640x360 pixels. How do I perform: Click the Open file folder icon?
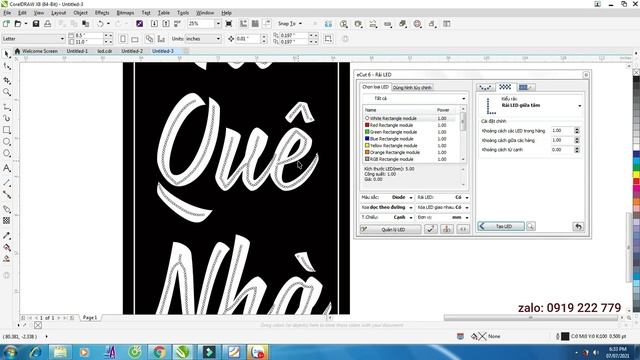[x=18, y=24]
